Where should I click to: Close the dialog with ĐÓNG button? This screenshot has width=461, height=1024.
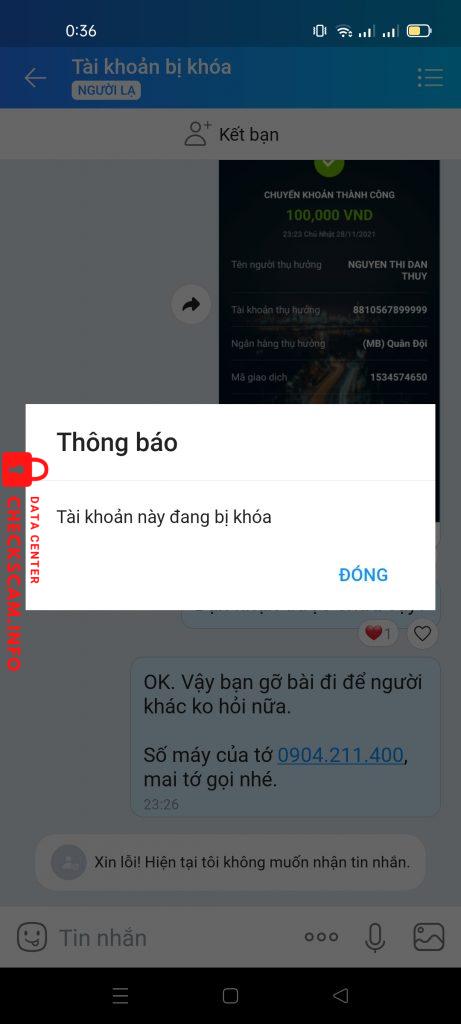(363, 575)
